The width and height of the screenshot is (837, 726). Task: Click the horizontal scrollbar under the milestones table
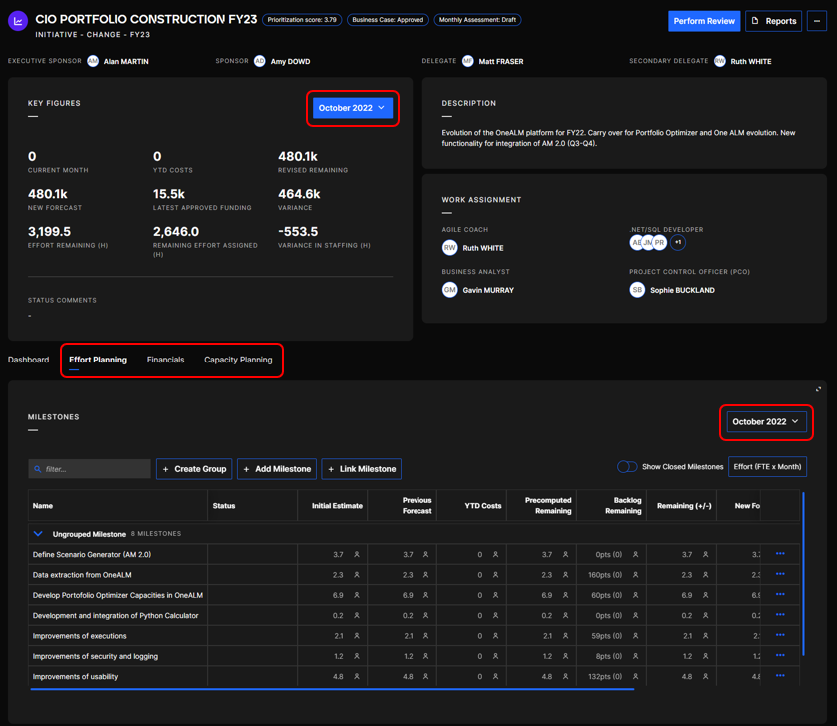332,689
